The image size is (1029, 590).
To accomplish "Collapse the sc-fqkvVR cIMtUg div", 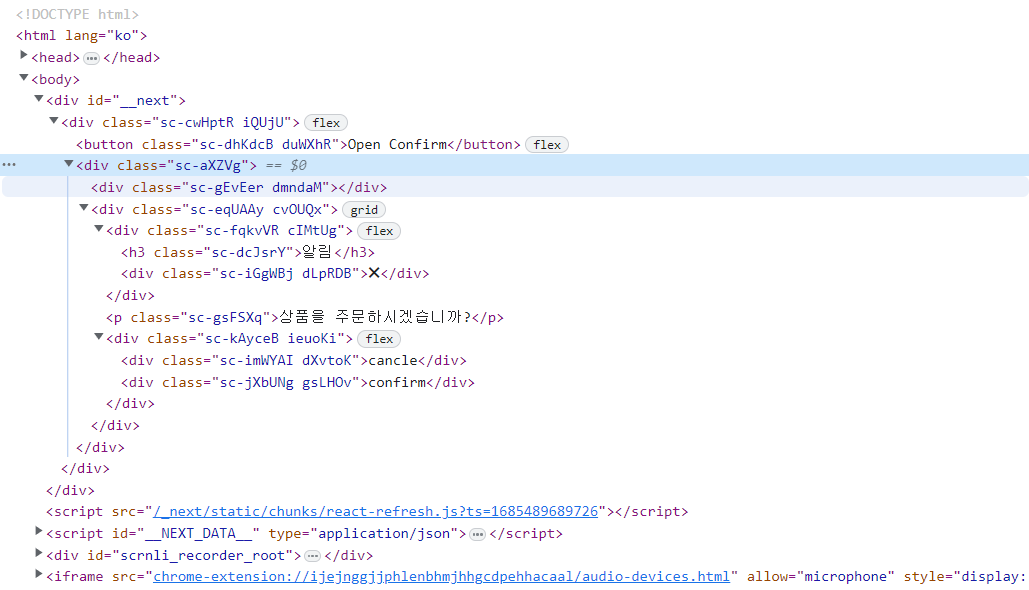I will [x=98, y=229].
